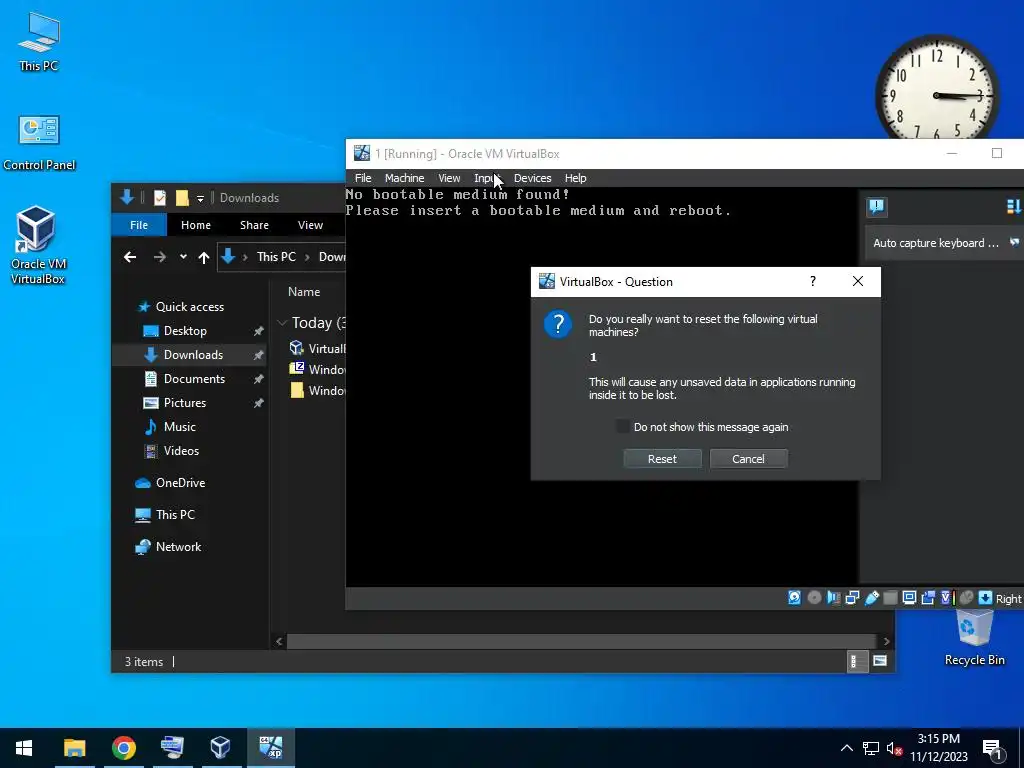The width and height of the screenshot is (1024, 768).
Task: Click the question mark help button in dialog title
Action: 812,281
